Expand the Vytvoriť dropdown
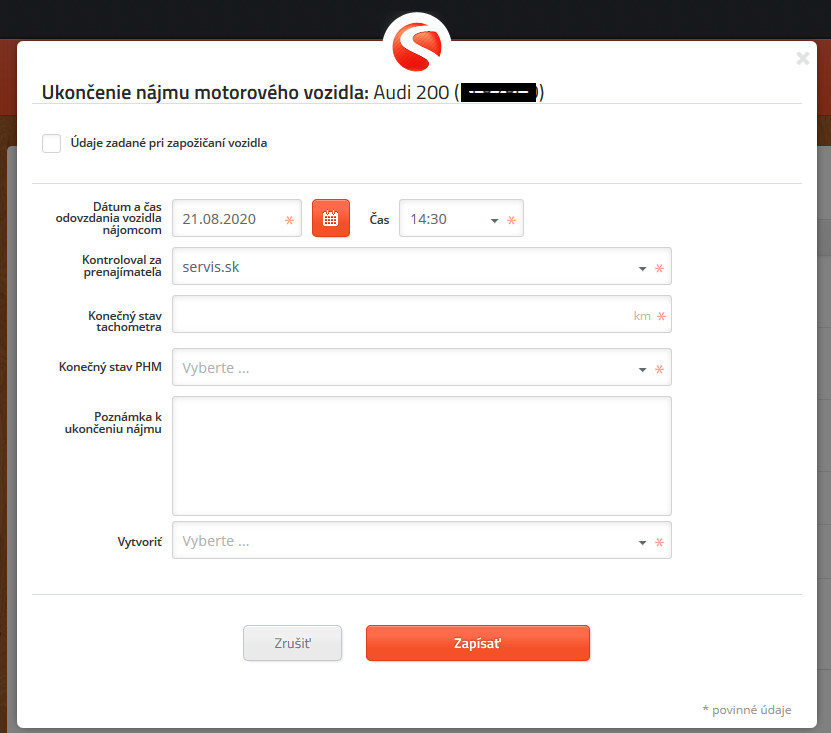The height and width of the screenshot is (733, 831). (422, 540)
